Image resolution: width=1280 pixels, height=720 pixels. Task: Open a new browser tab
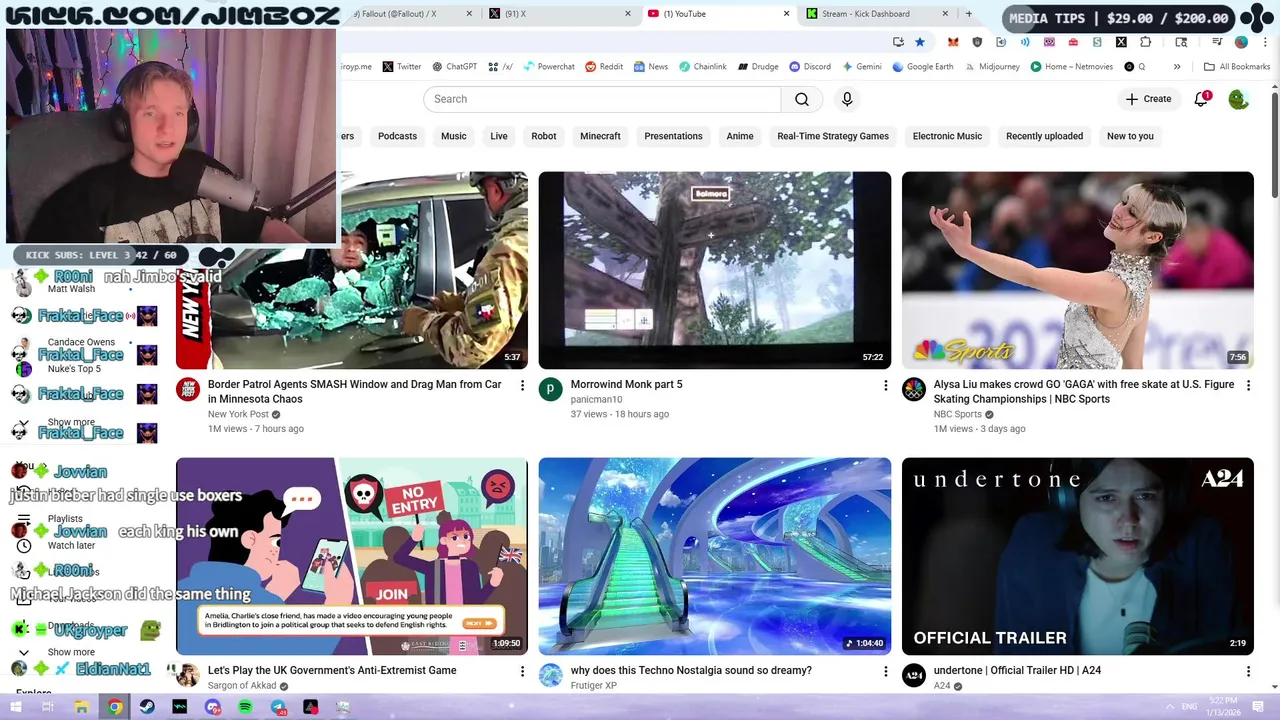pos(968,14)
